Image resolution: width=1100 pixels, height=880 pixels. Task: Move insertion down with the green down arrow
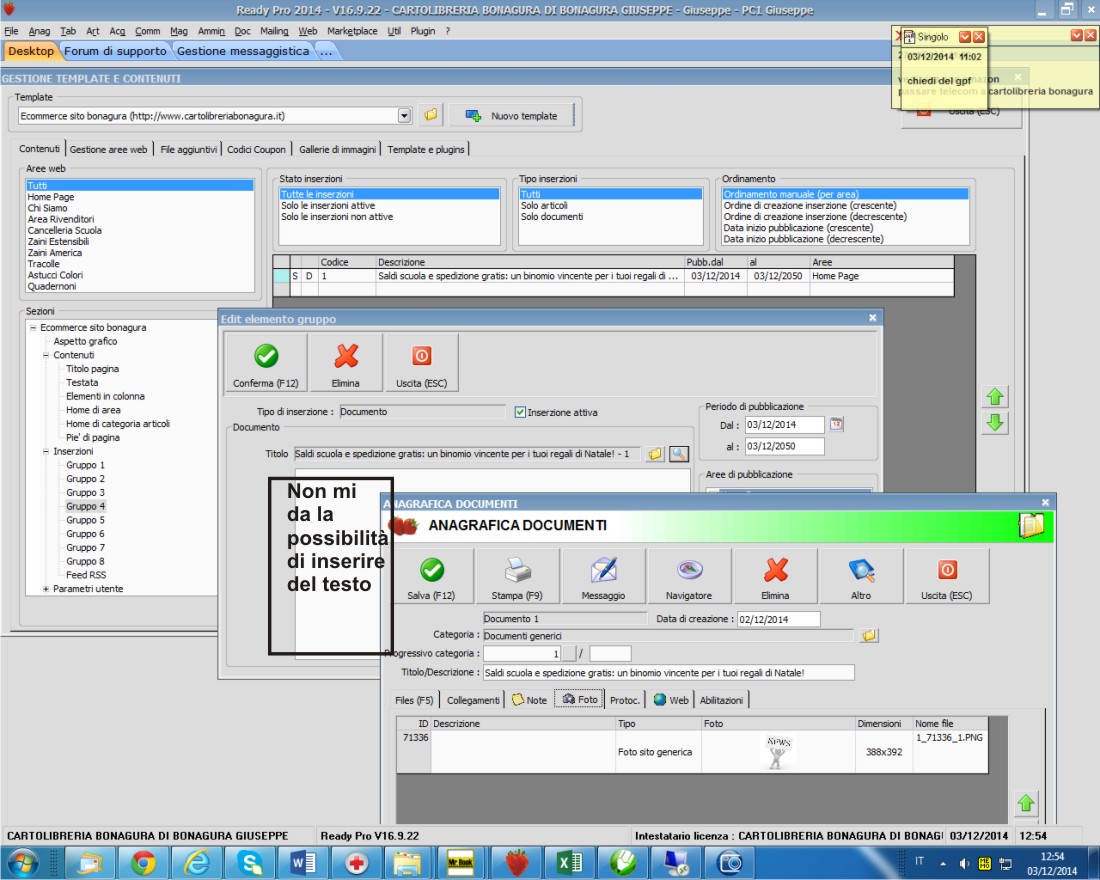pos(995,422)
